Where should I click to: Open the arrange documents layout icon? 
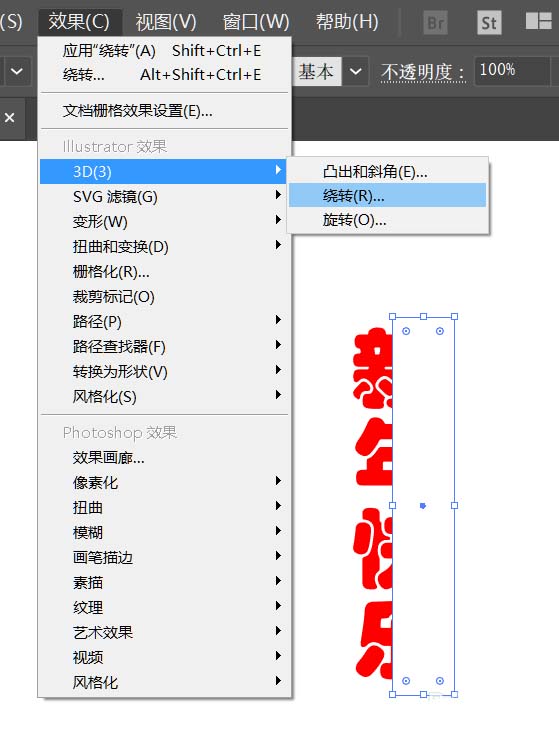click(x=539, y=21)
